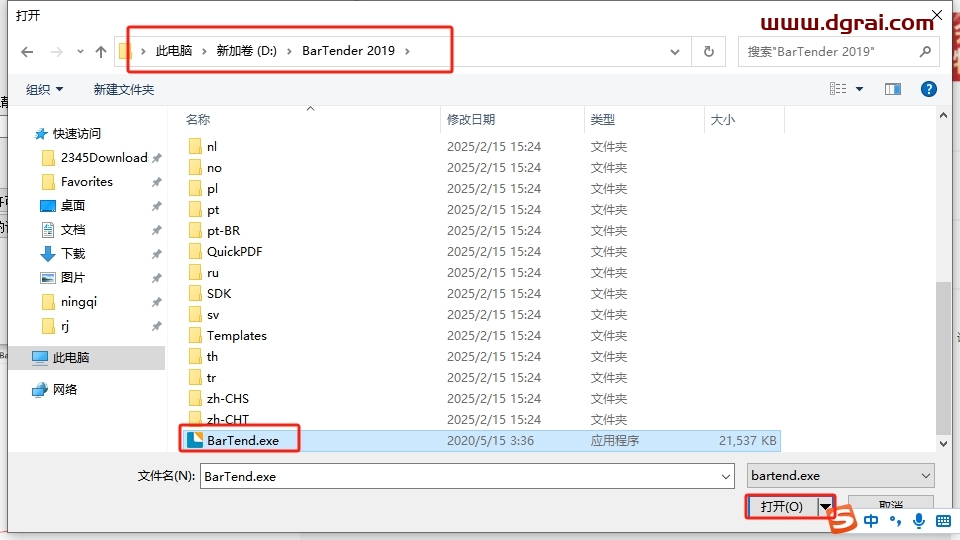960x540 pixels.
Task: Click the 文件名 input field
Action: (467, 476)
